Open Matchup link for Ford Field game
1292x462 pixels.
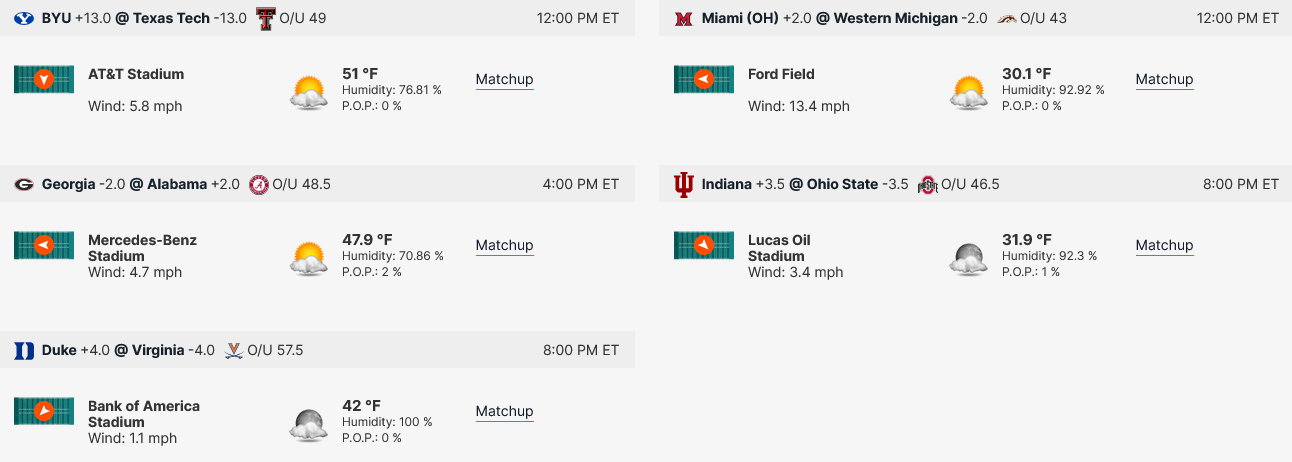1164,79
